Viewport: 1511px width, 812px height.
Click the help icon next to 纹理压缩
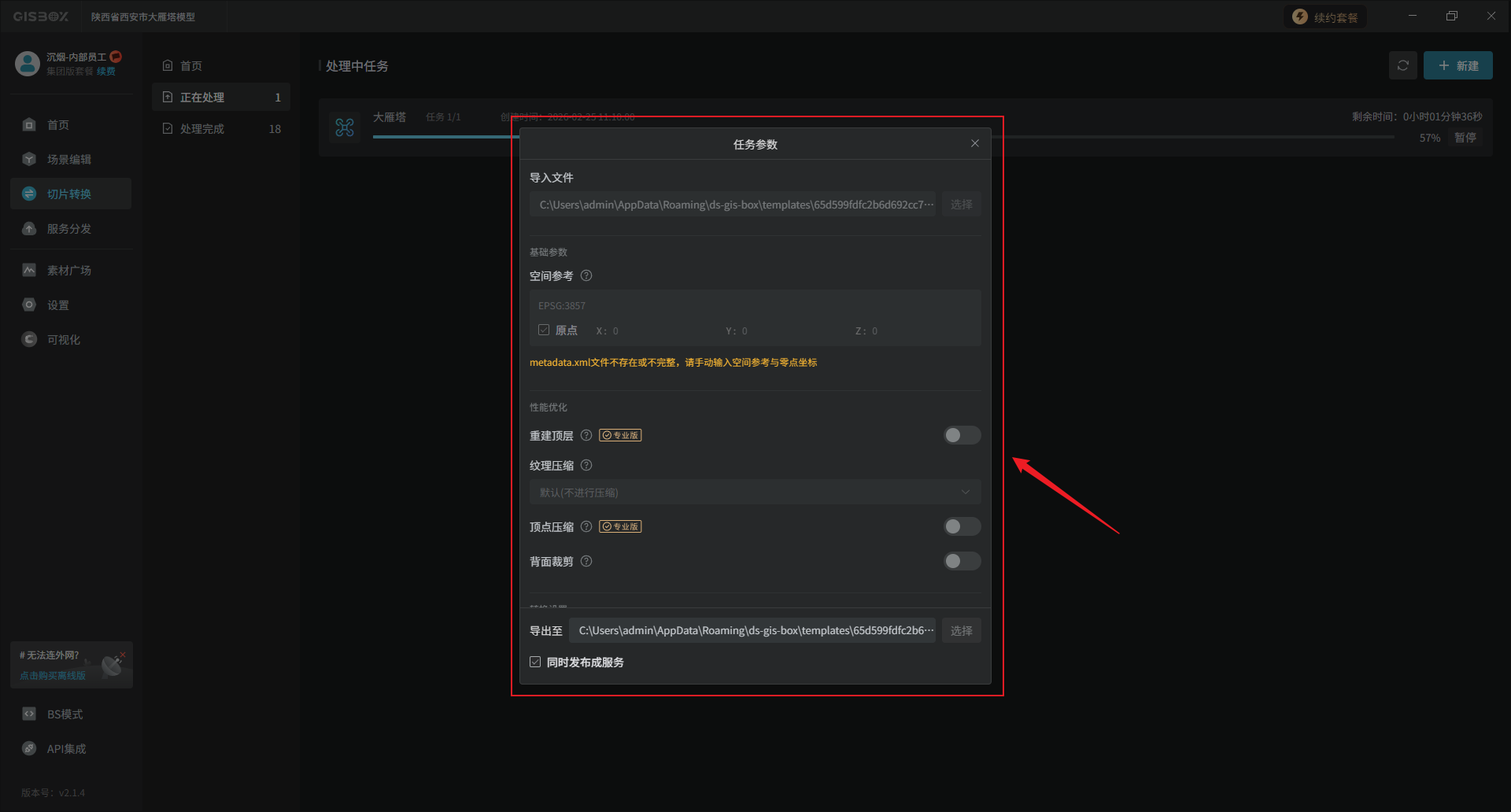pos(586,466)
